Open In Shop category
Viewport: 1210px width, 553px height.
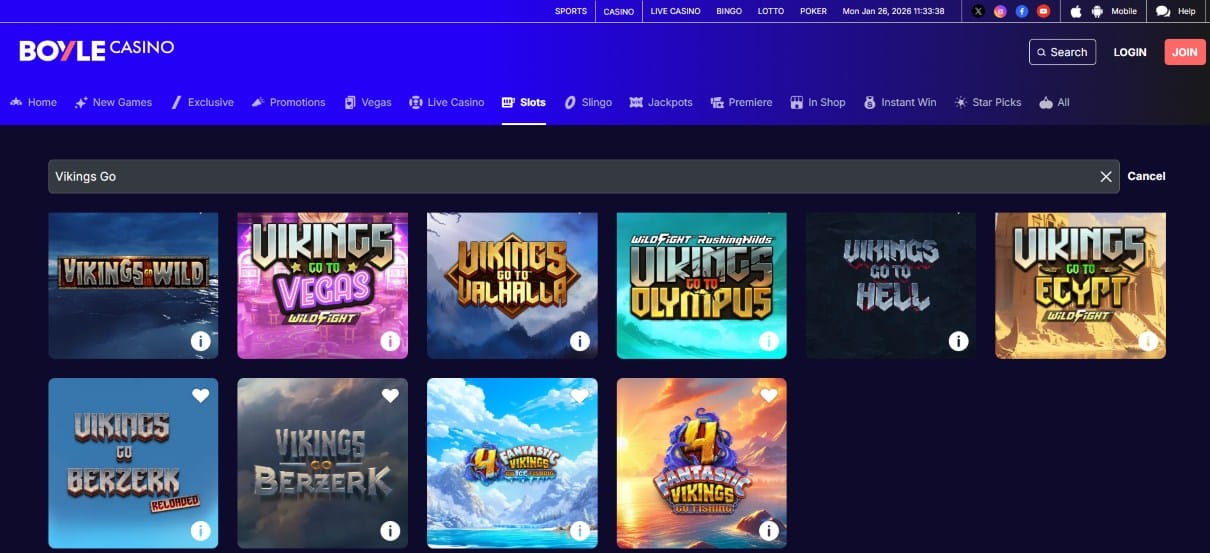coord(817,102)
